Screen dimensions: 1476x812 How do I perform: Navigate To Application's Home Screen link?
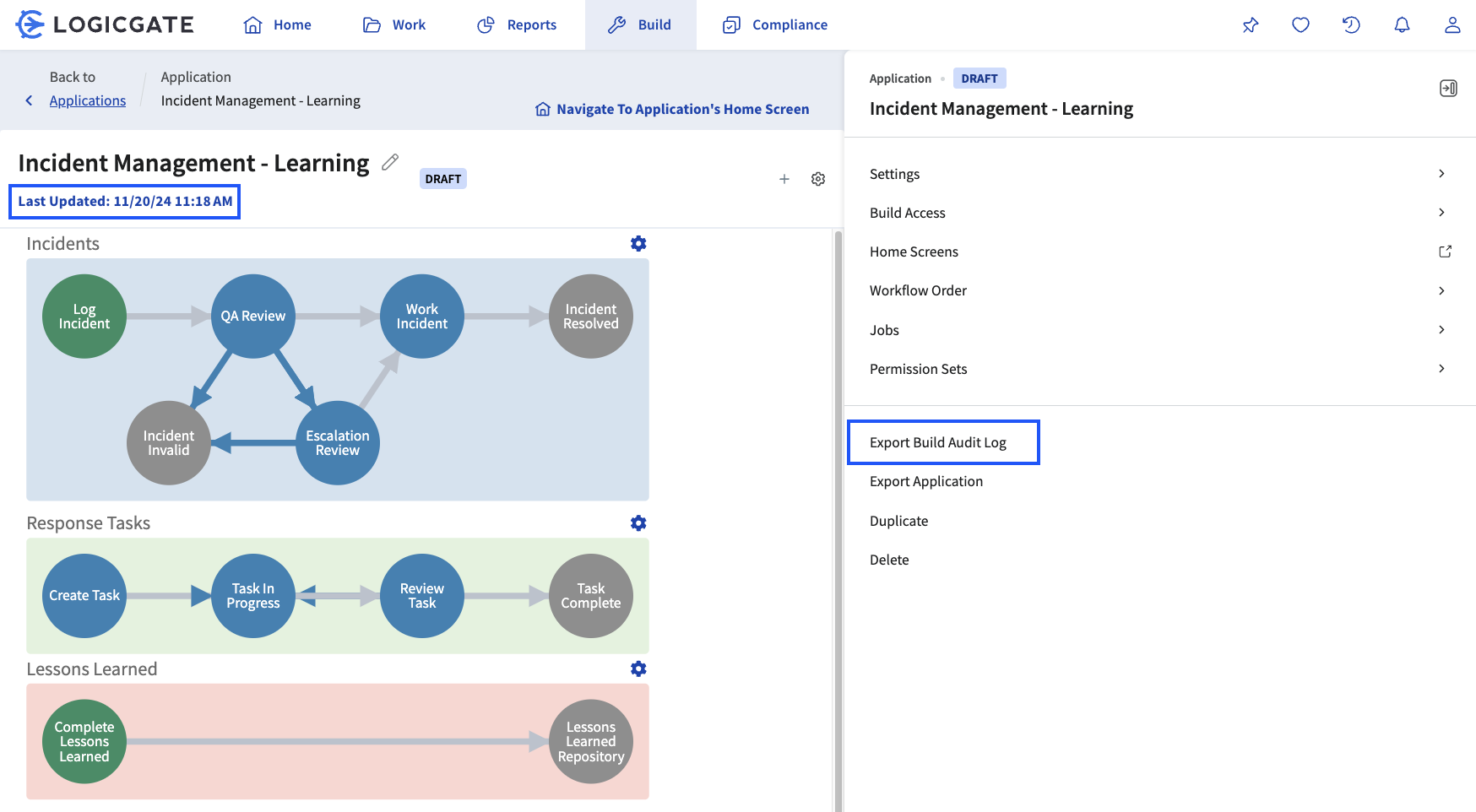click(672, 109)
